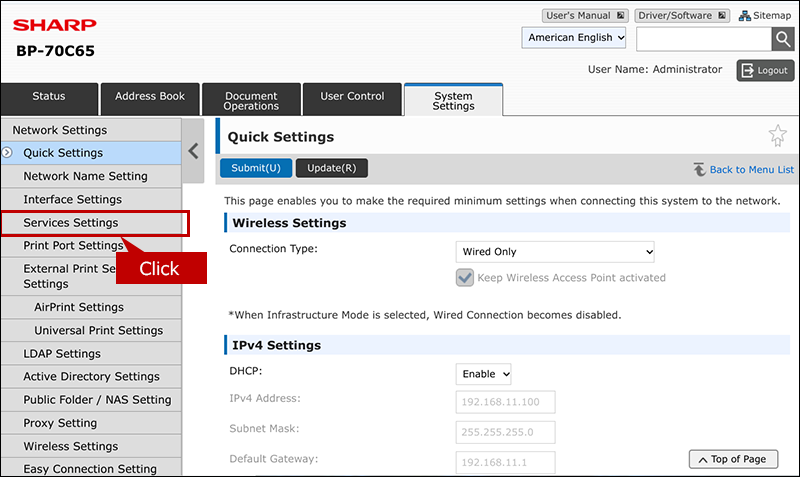Click the Submit(U) button
800x477 pixels.
point(256,168)
